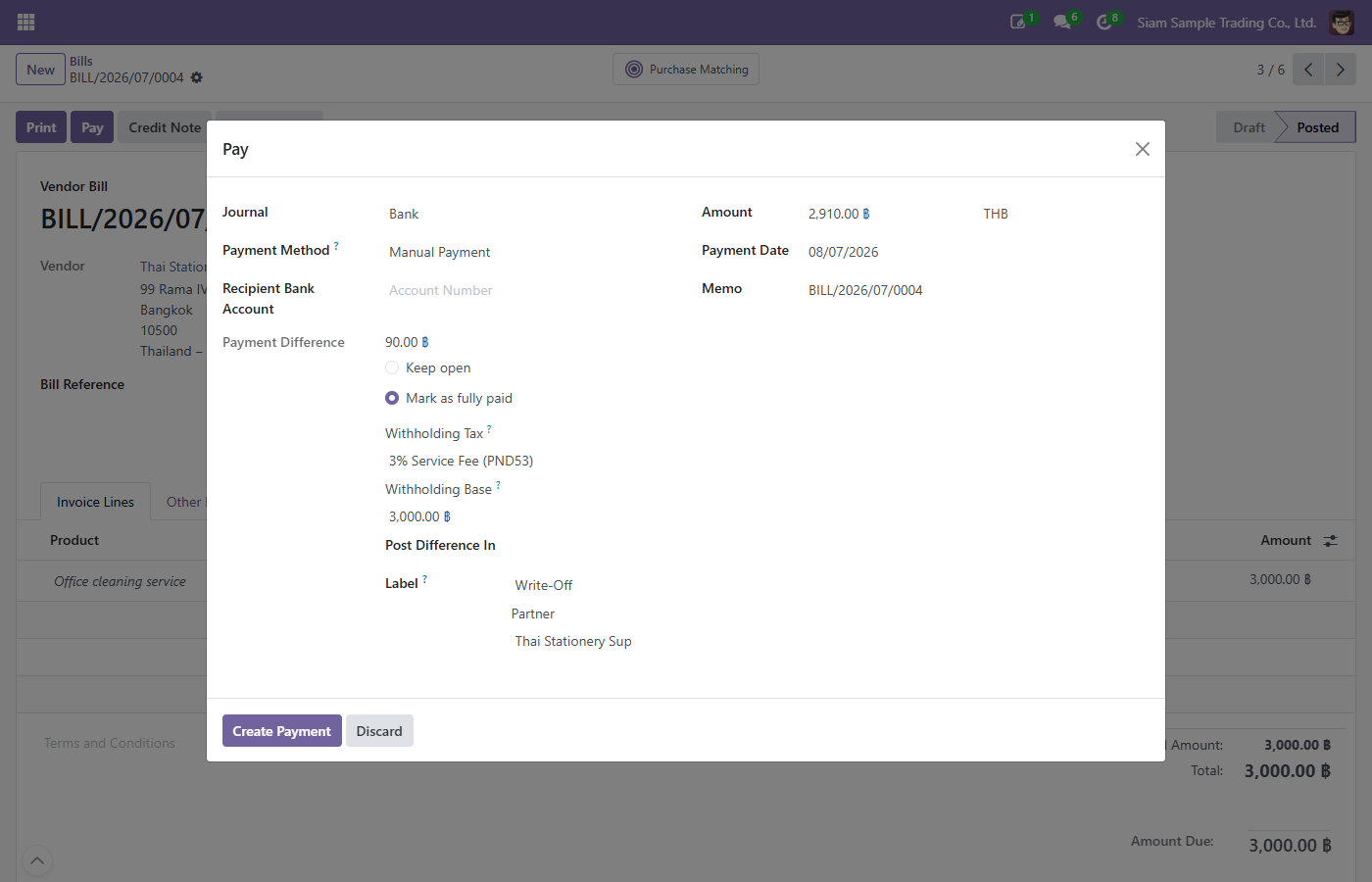Click the column settings adjust icon beside Amount
This screenshot has width=1372, height=882.
tap(1330, 541)
